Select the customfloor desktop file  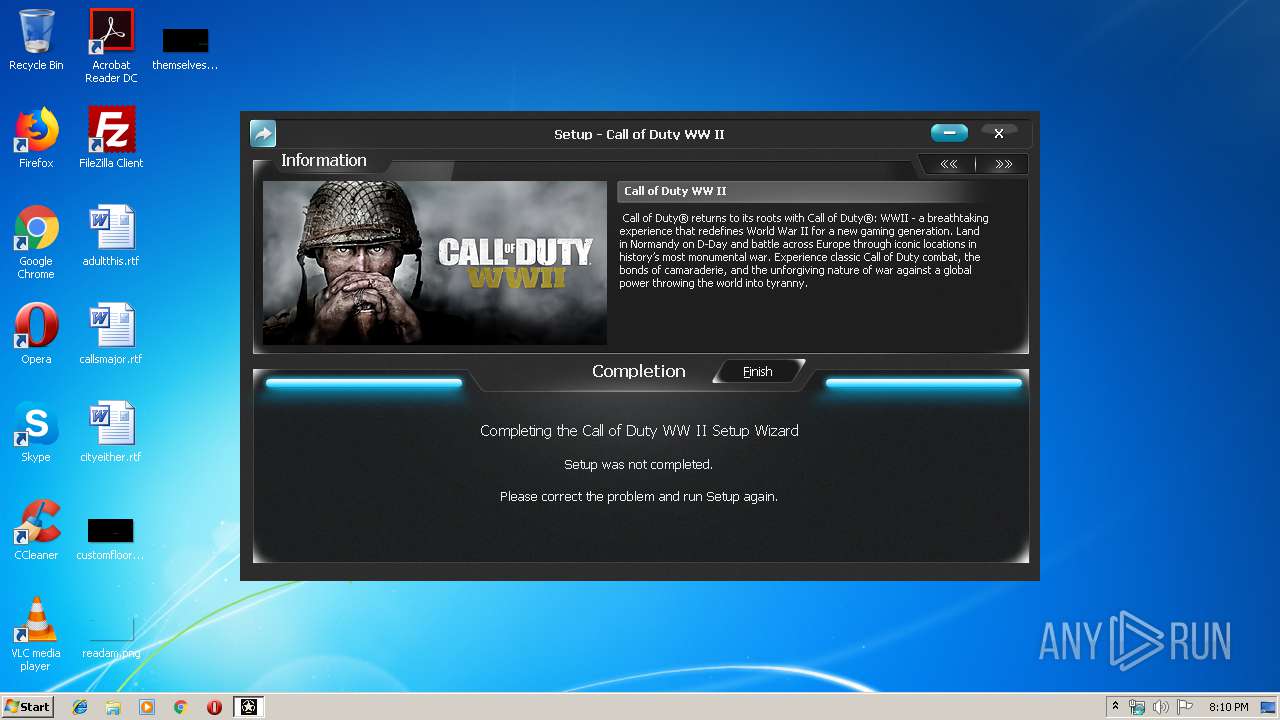[x=111, y=538]
